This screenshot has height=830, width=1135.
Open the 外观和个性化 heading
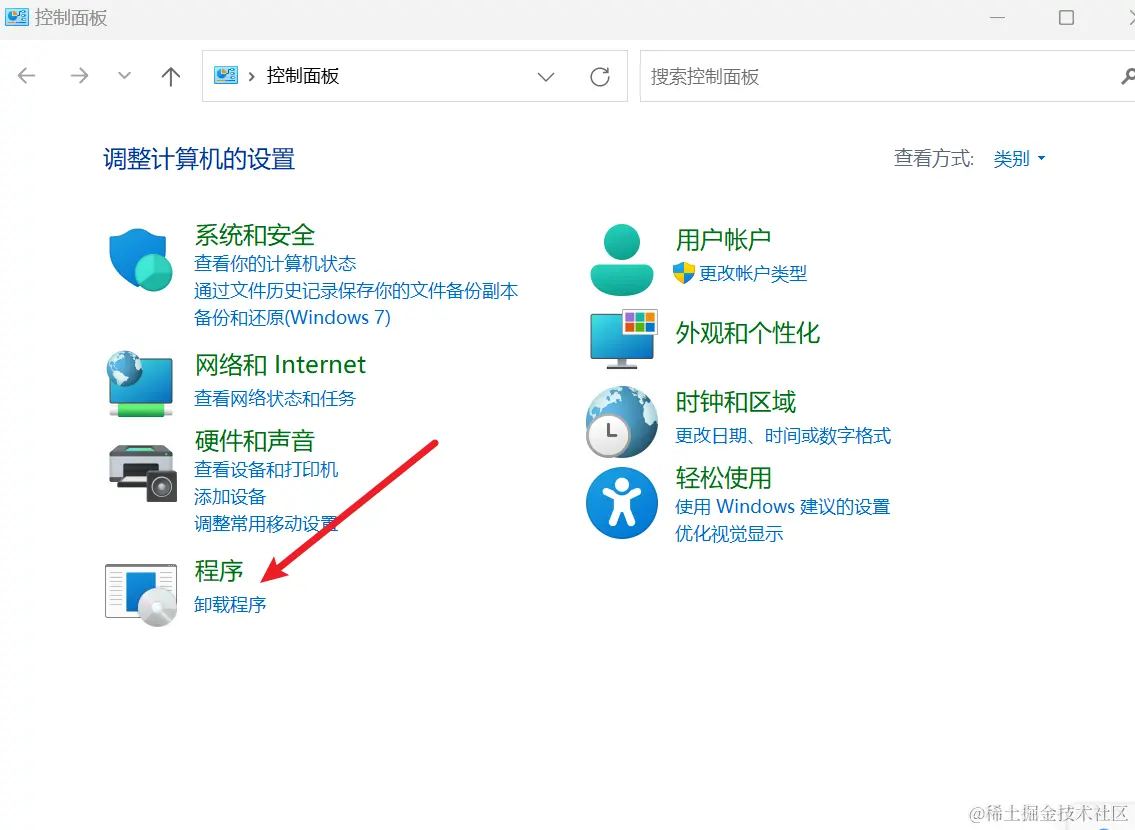click(748, 333)
